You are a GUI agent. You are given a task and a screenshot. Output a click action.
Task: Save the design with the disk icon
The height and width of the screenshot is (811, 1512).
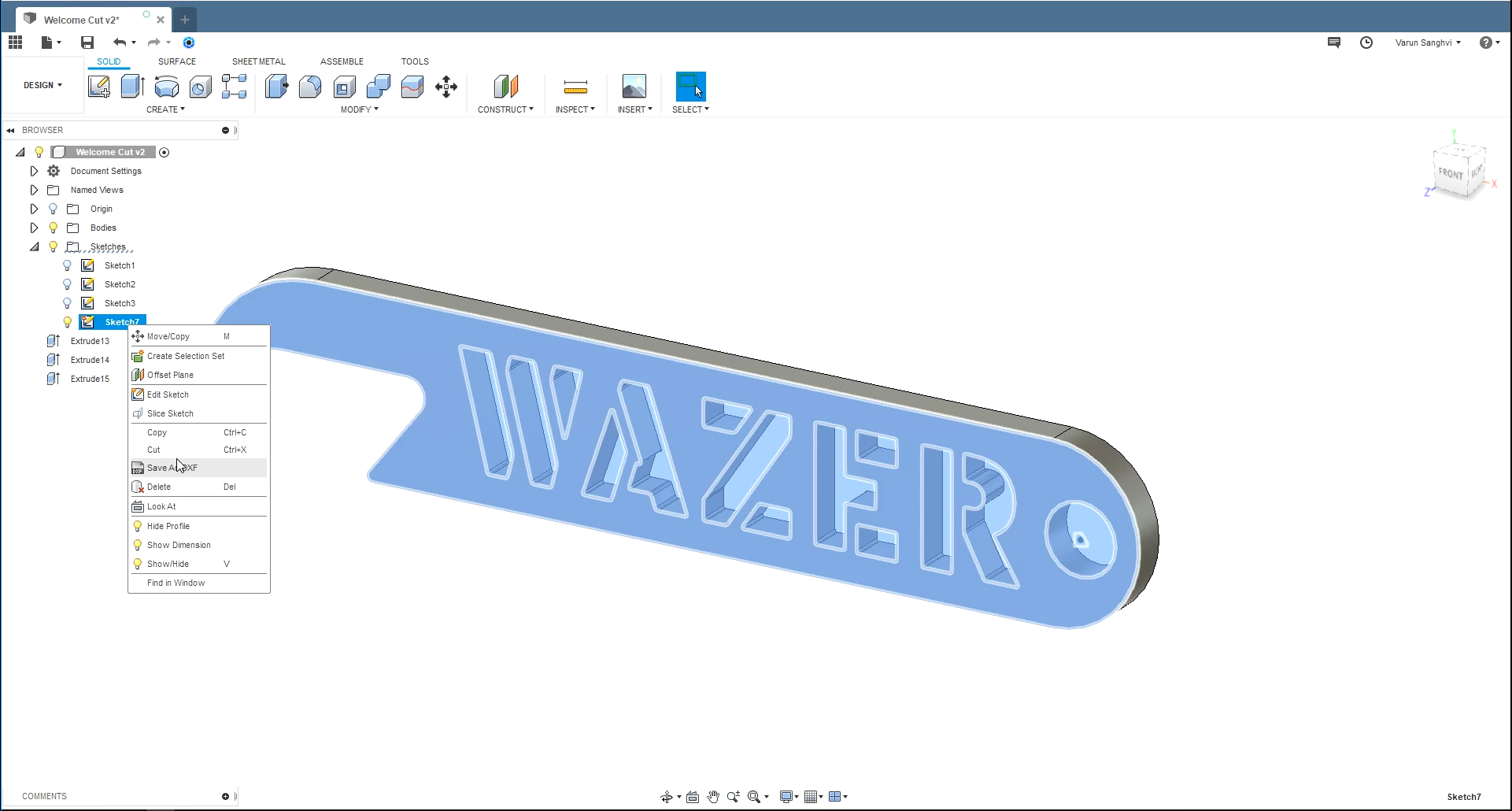(x=87, y=43)
